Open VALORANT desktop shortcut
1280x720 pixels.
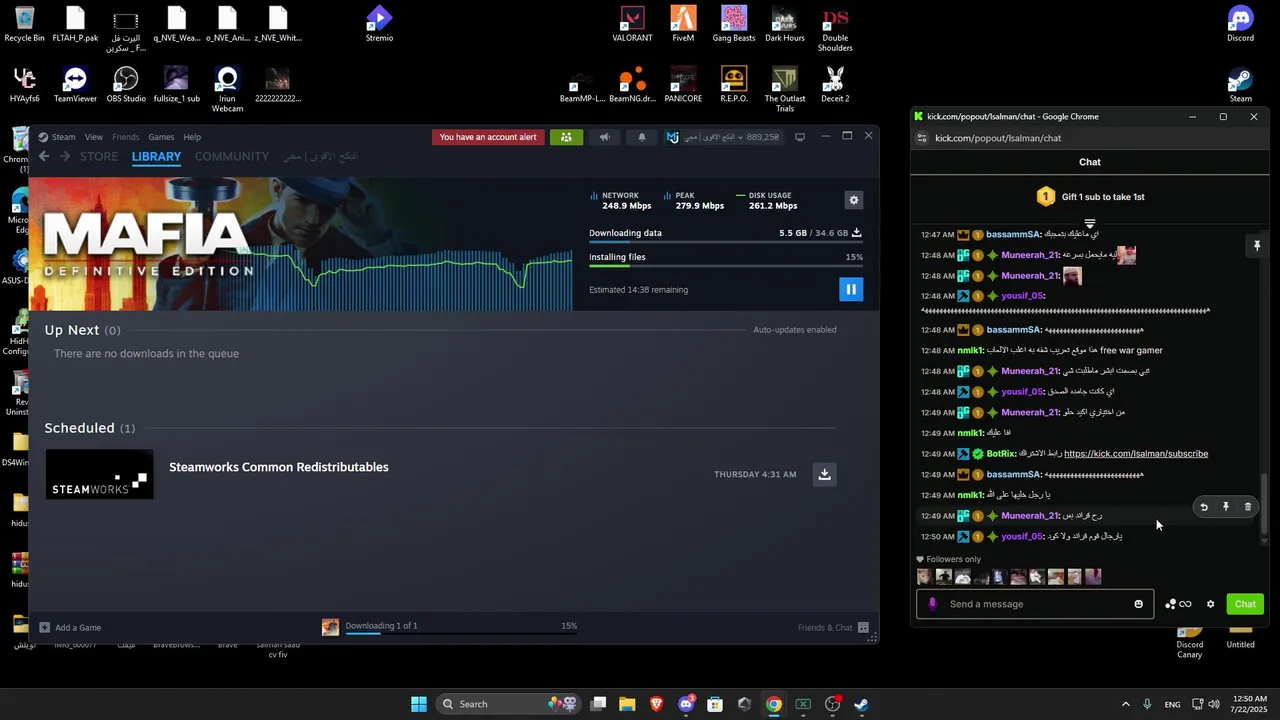pos(632,25)
